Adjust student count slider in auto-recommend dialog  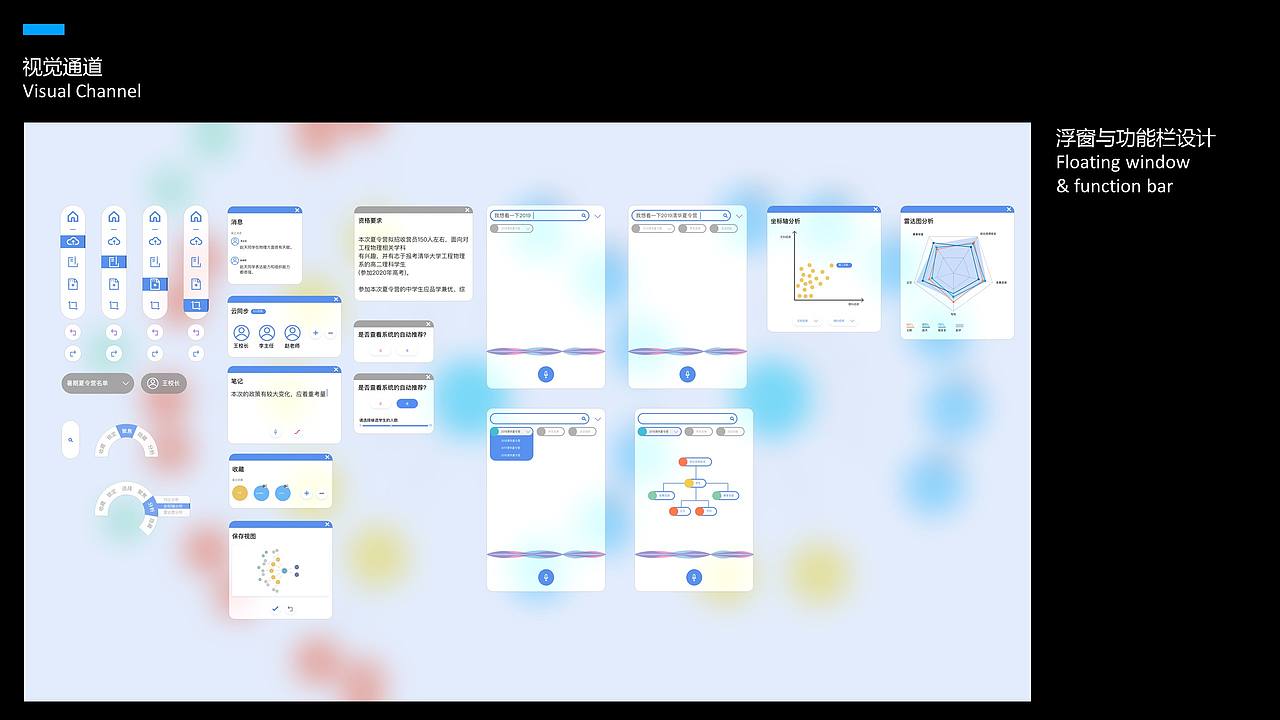coord(395,426)
